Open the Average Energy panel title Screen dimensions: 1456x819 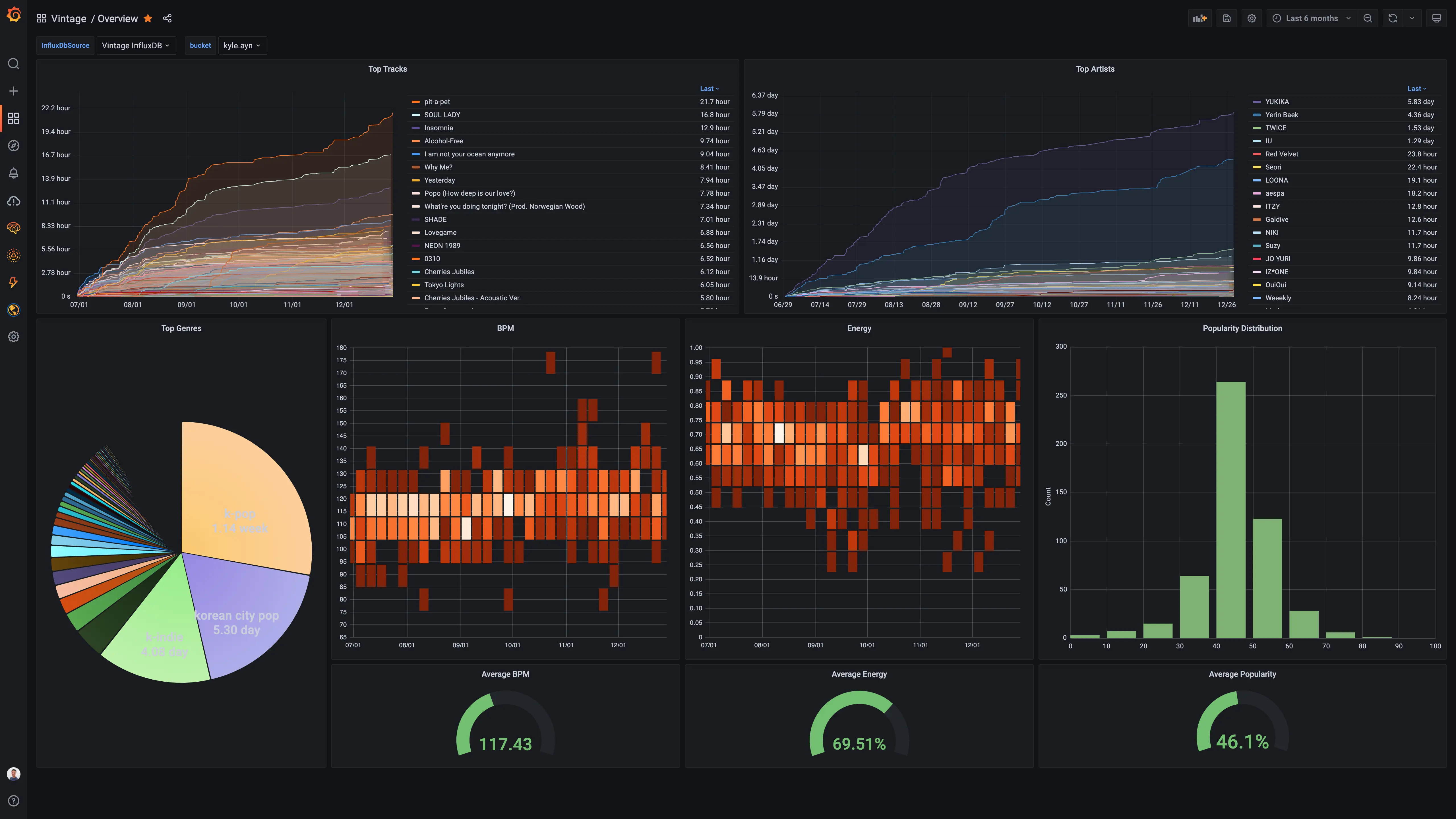point(859,674)
